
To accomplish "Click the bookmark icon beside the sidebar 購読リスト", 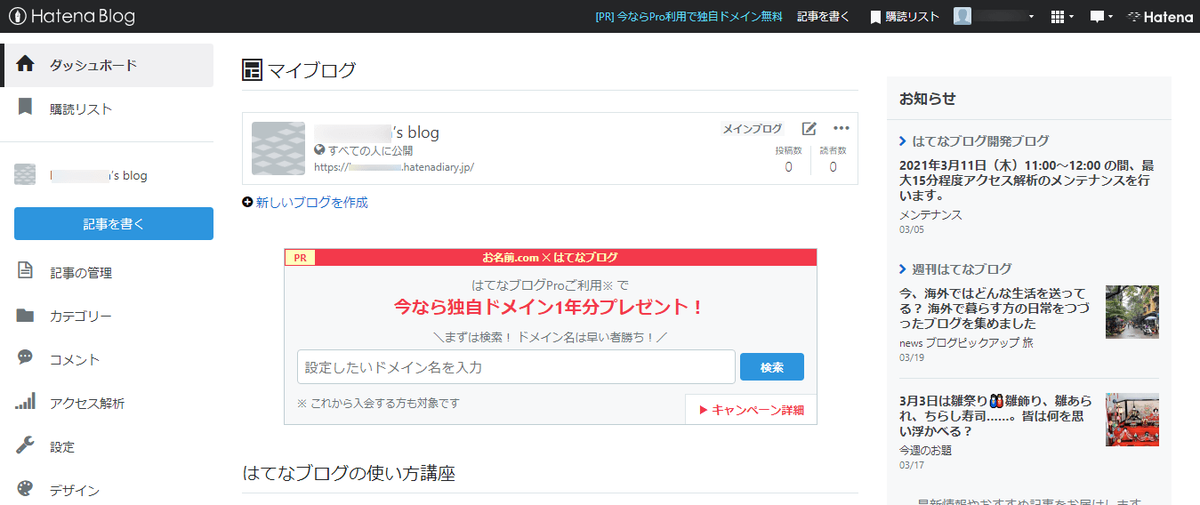I will (26, 108).
